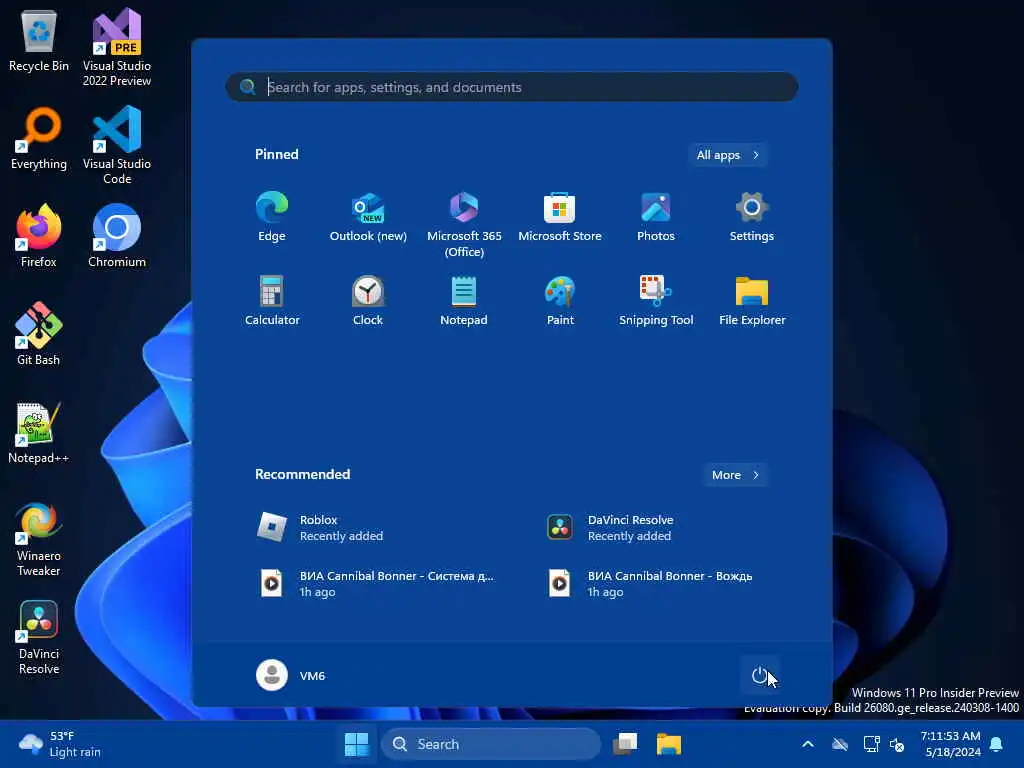
Task: Launch Snipping Tool
Action: (656, 301)
